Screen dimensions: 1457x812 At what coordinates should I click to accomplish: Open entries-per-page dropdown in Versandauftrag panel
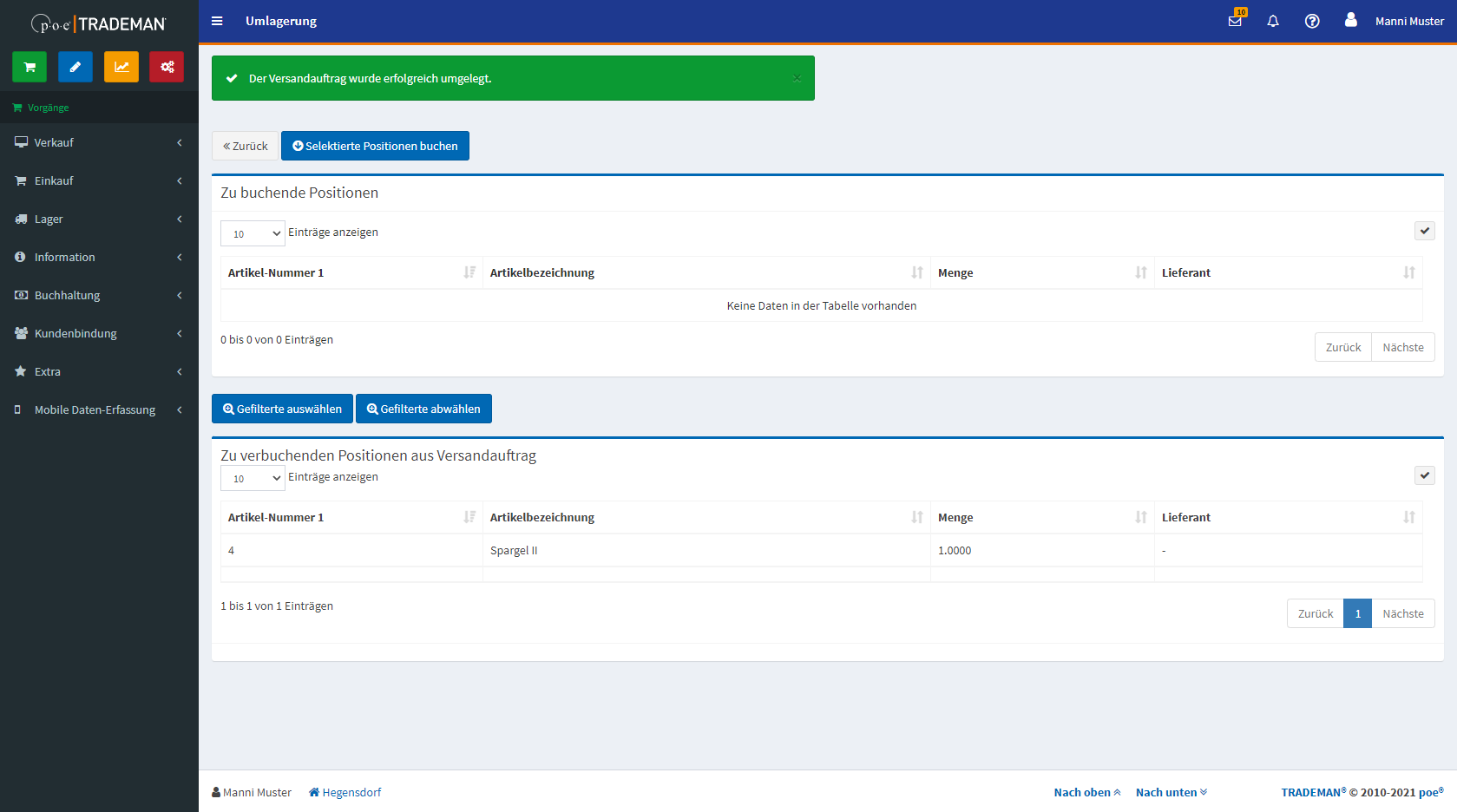pyautogui.click(x=253, y=478)
